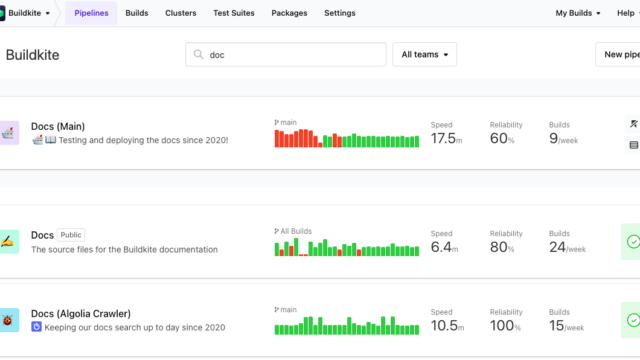Click the Docs (Main) ship pipeline icon
The height and width of the screenshot is (360, 640).
point(9,133)
